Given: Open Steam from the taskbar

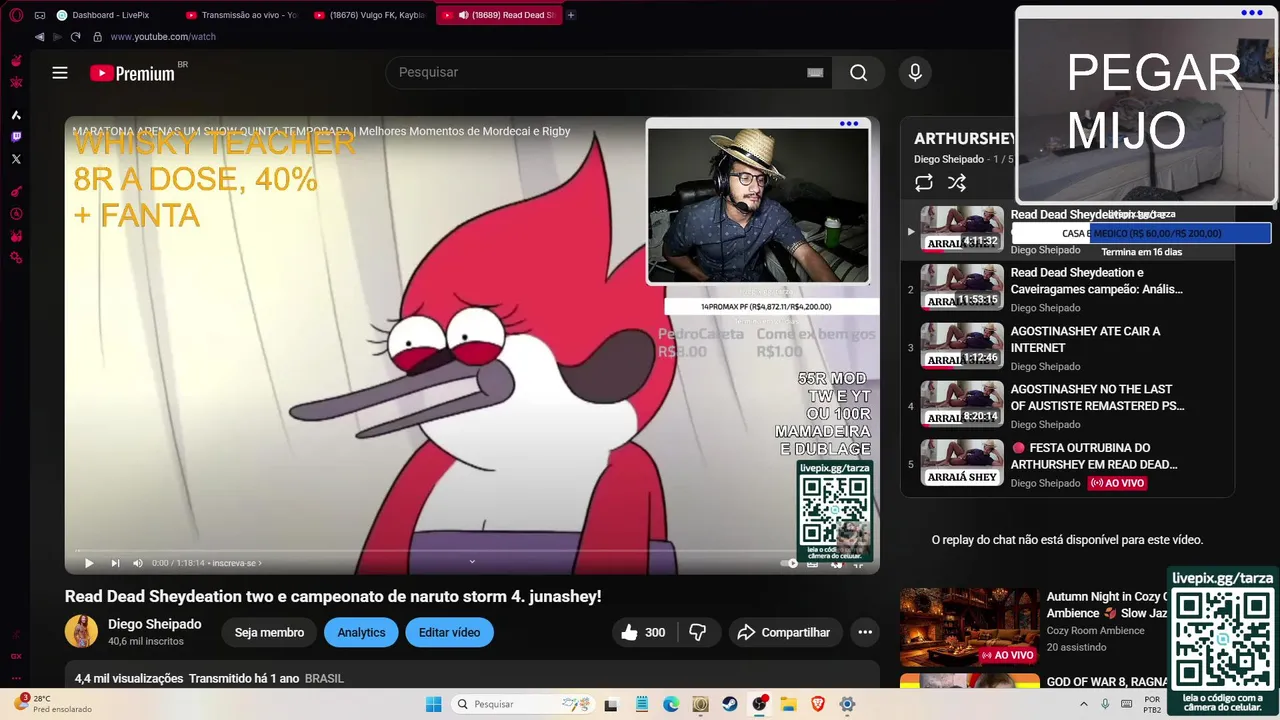Looking at the screenshot, I should pyautogui.click(x=730, y=704).
